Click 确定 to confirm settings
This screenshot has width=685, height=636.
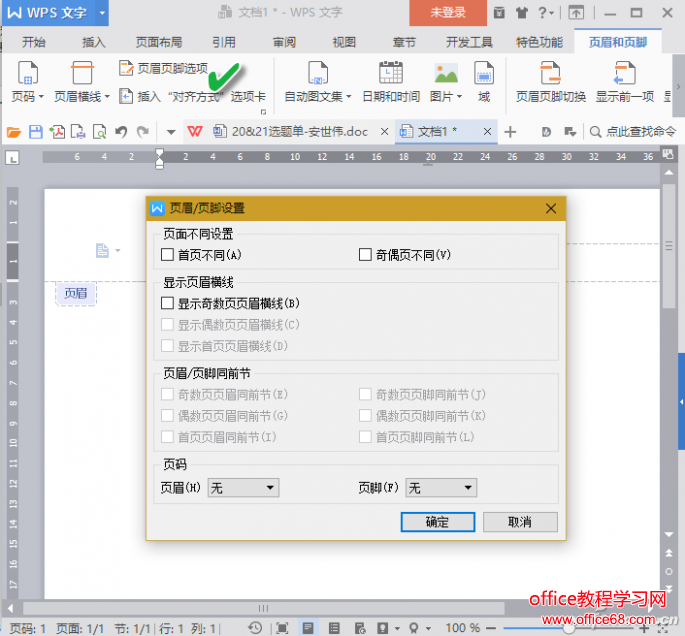point(438,522)
